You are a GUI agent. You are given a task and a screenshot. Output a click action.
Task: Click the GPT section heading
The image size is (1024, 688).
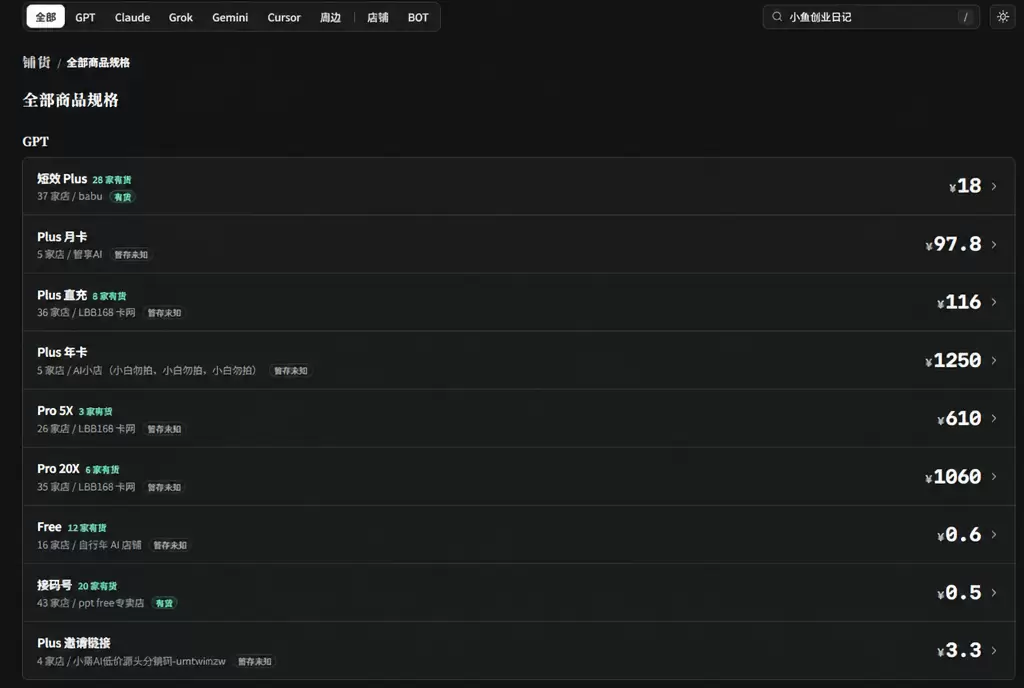[x=35, y=141]
